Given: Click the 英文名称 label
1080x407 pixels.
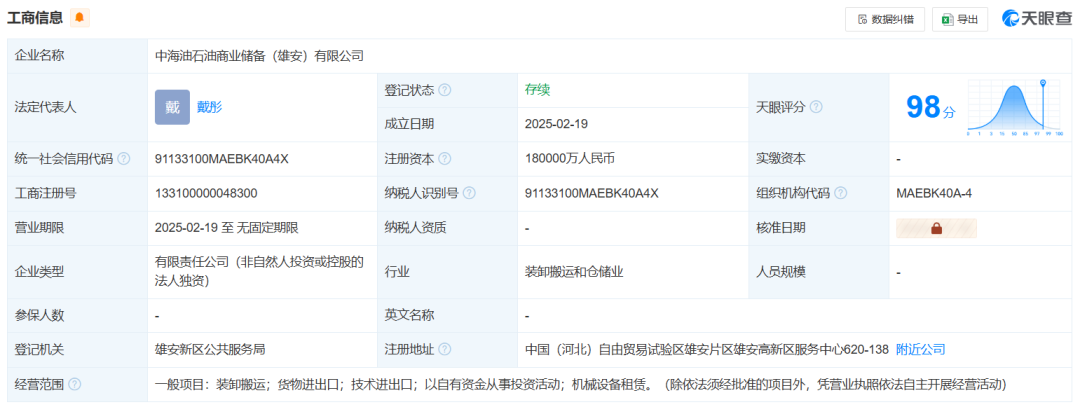Looking at the screenshot, I should (409, 315).
